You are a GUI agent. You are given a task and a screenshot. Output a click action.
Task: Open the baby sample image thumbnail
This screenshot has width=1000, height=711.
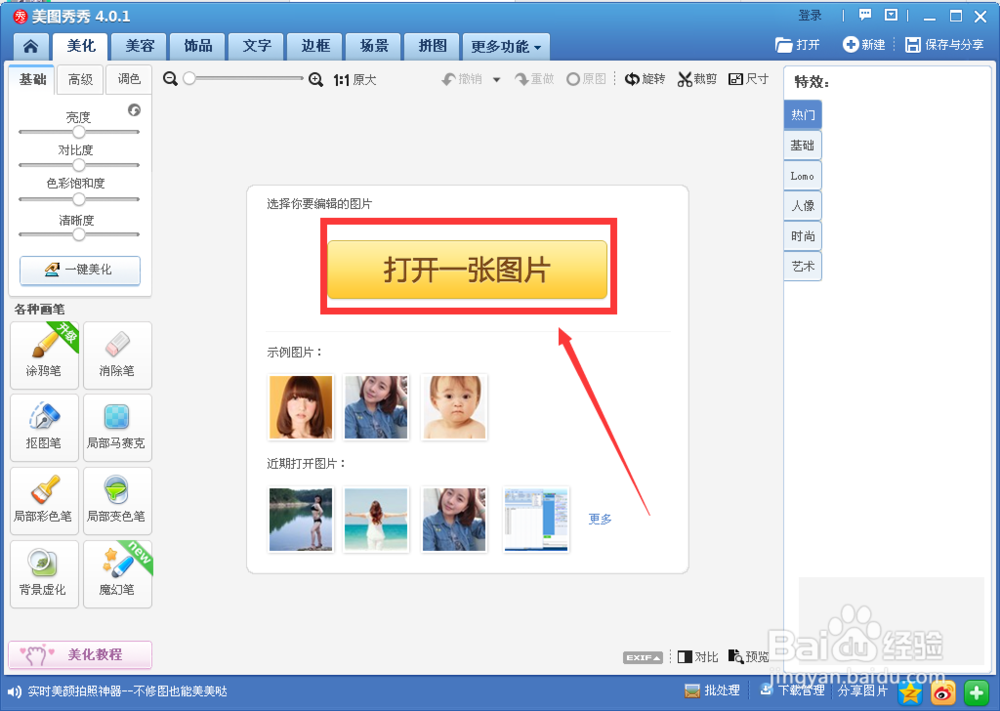tap(454, 405)
